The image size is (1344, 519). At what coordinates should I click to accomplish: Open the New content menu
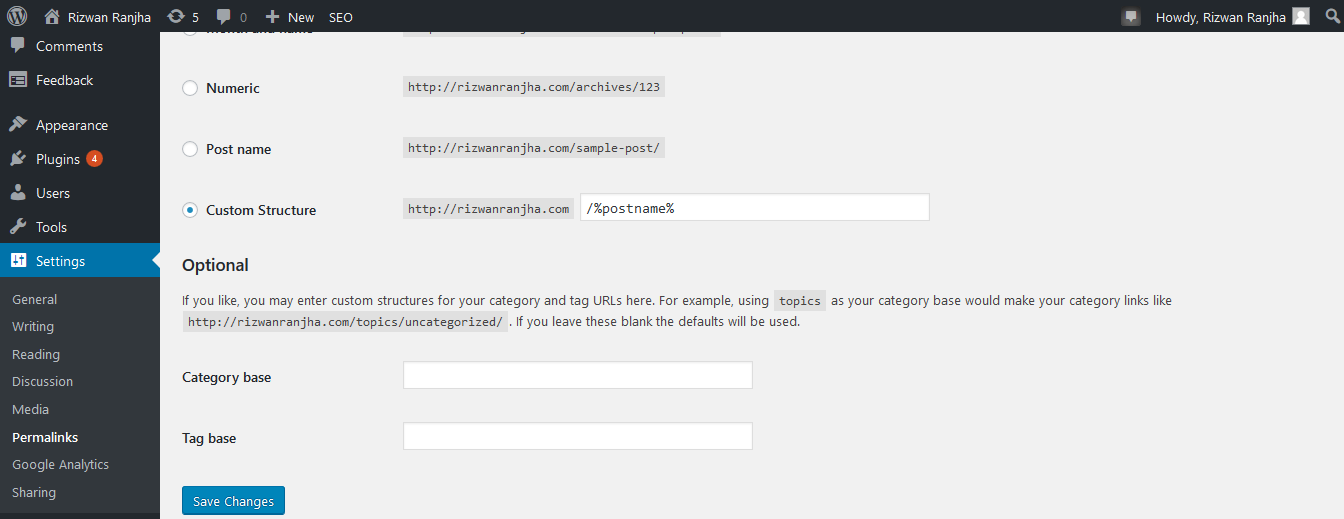click(x=289, y=17)
